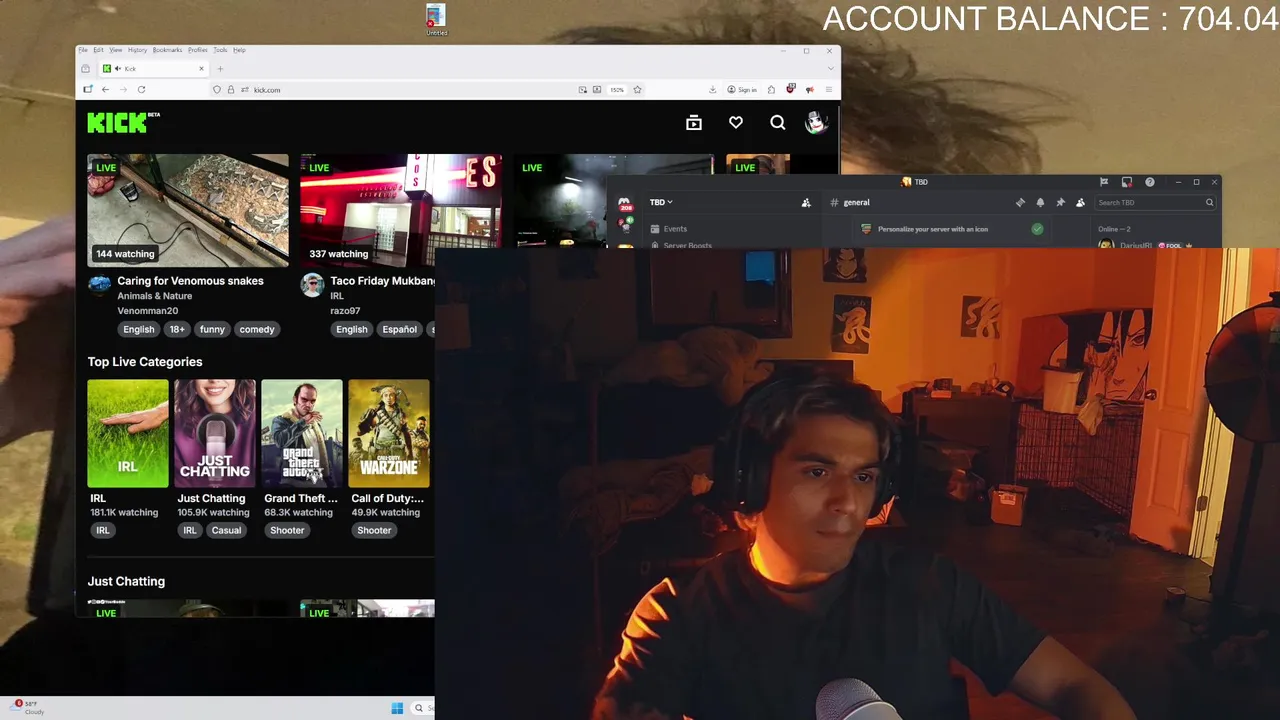
Task: Open the Firefox list all tabs chevron
Action: (831, 68)
